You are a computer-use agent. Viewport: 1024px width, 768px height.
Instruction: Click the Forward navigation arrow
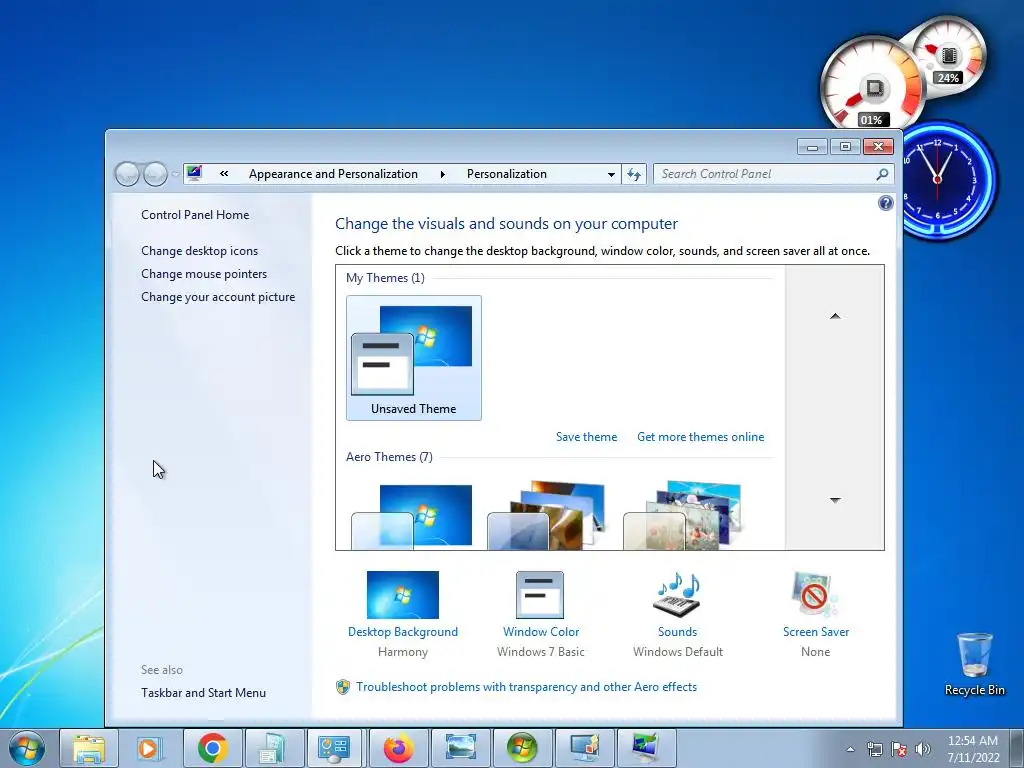155,174
